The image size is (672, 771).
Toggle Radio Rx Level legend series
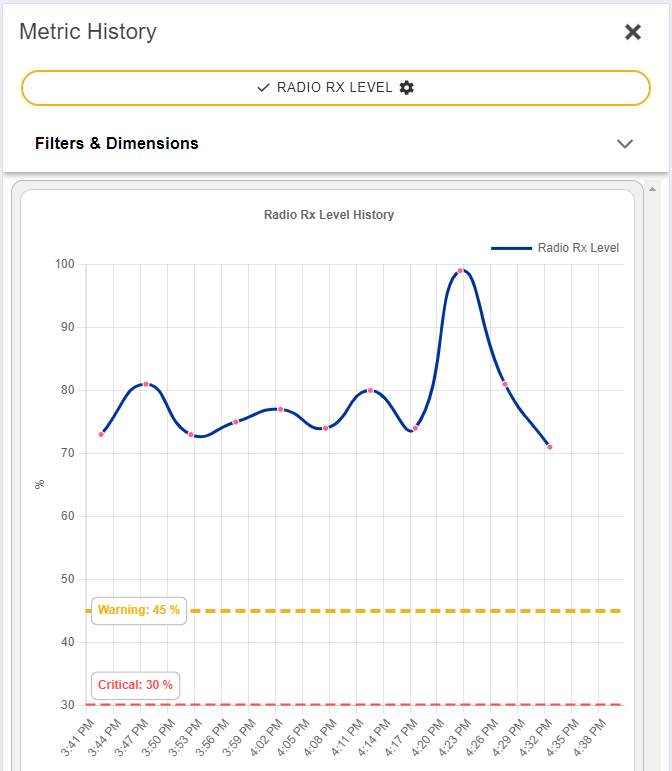[x=578, y=248]
